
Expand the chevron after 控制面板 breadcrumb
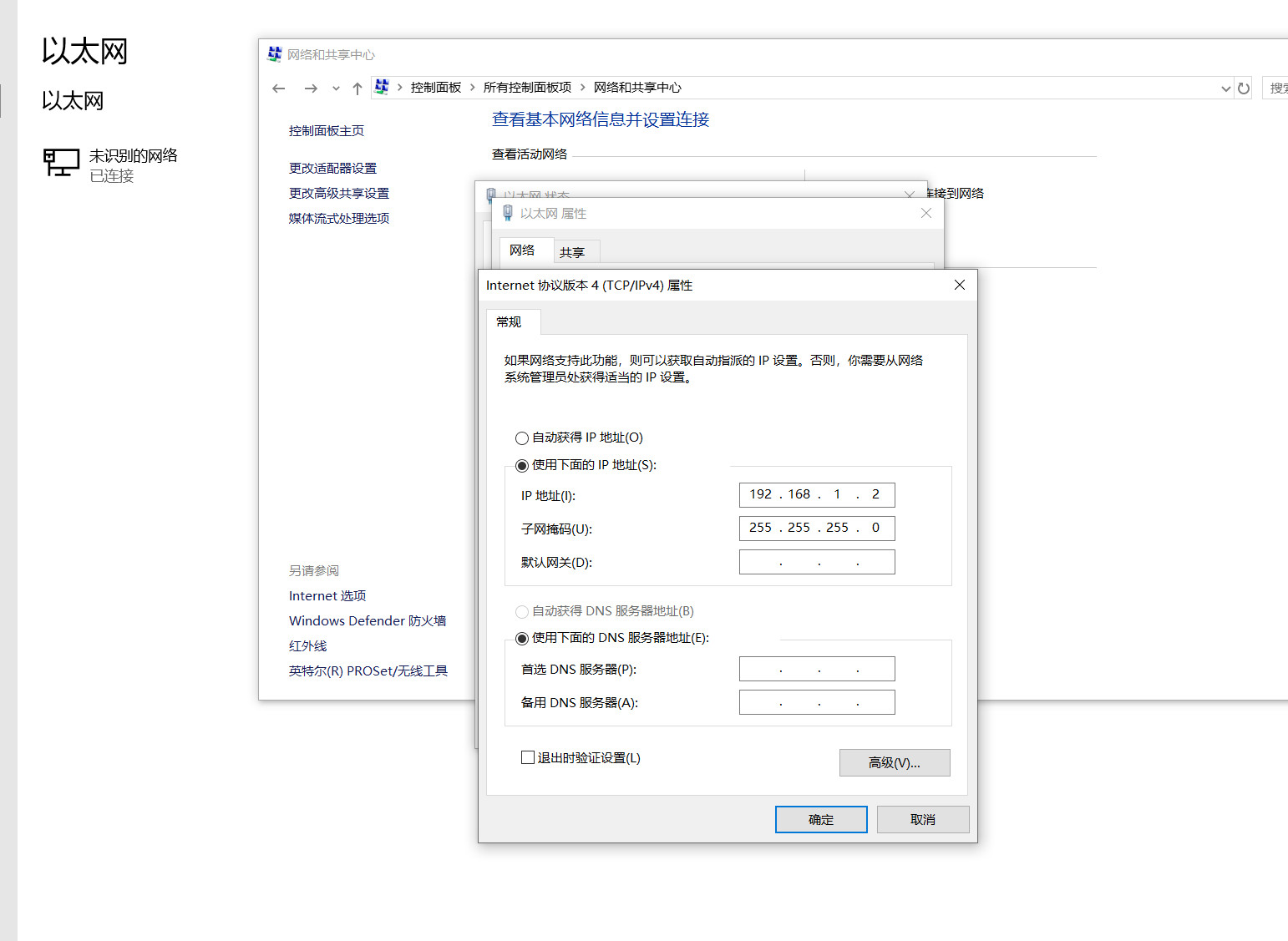(x=472, y=88)
